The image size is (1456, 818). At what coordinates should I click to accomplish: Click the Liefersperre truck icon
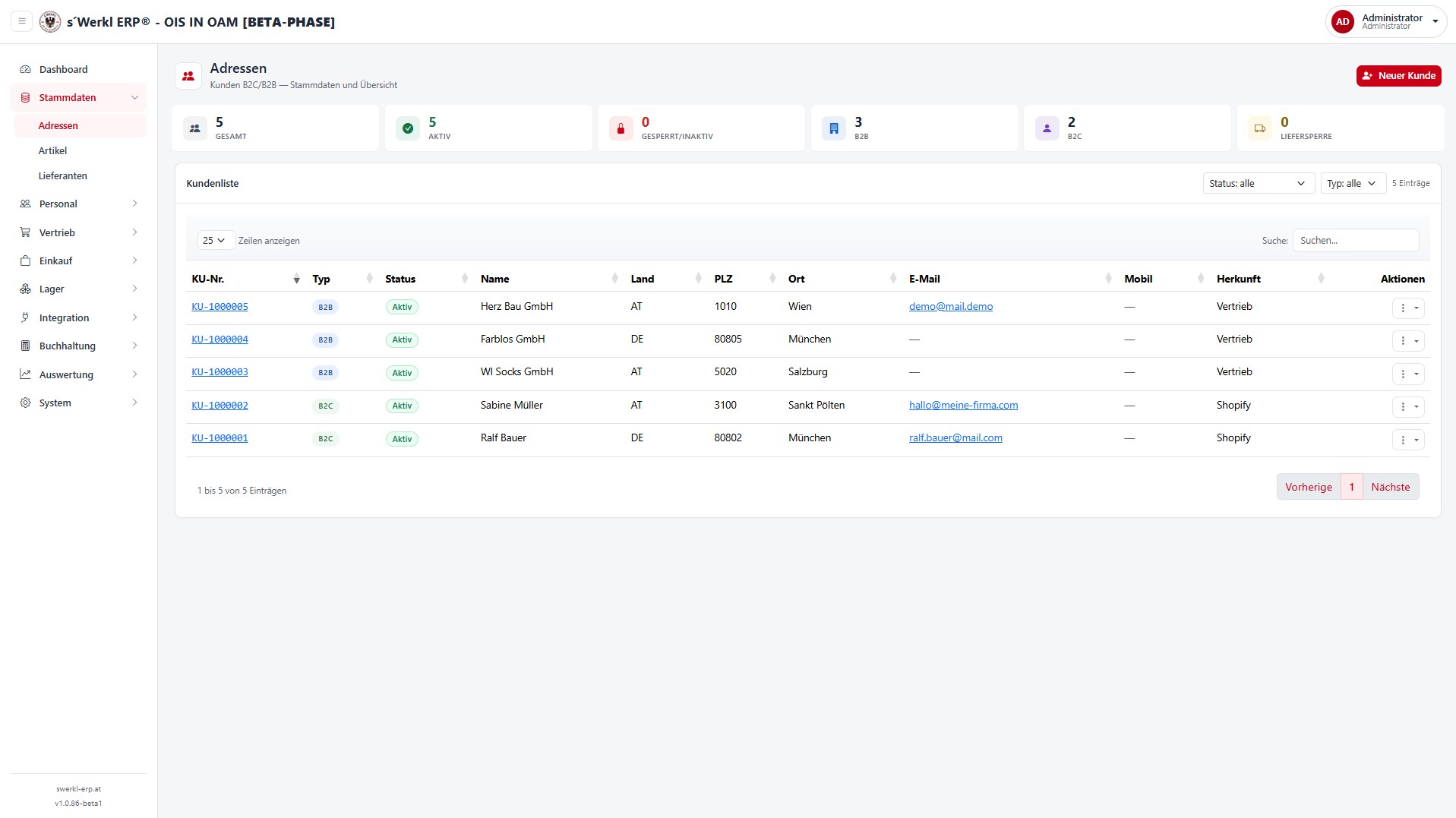(x=1259, y=128)
